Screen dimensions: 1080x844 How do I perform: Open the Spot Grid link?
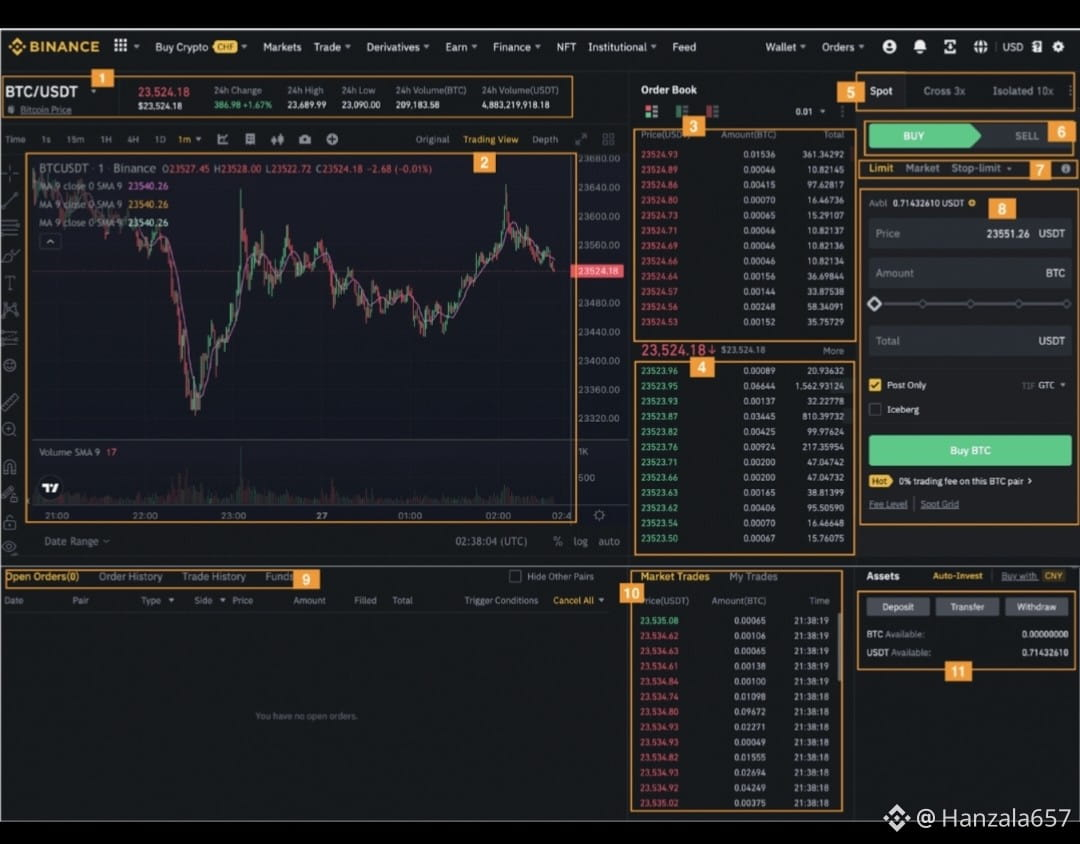[x=939, y=504]
